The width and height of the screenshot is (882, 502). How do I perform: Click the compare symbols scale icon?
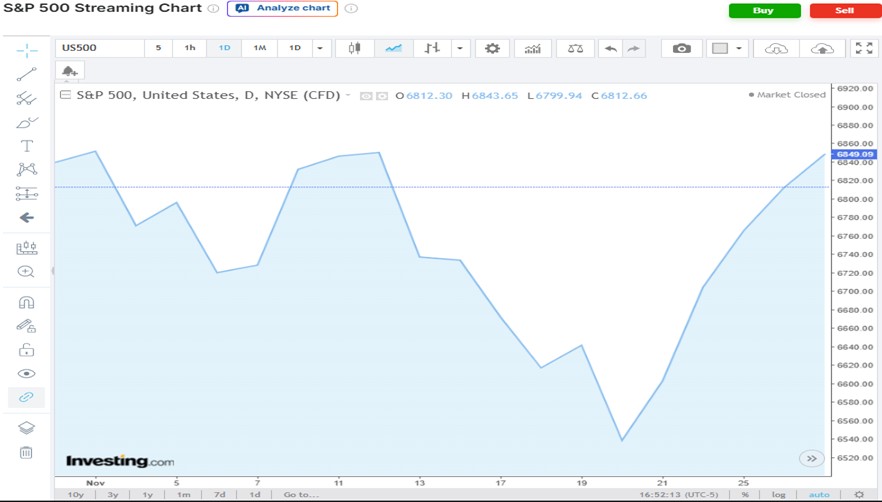tap(574, 48)
